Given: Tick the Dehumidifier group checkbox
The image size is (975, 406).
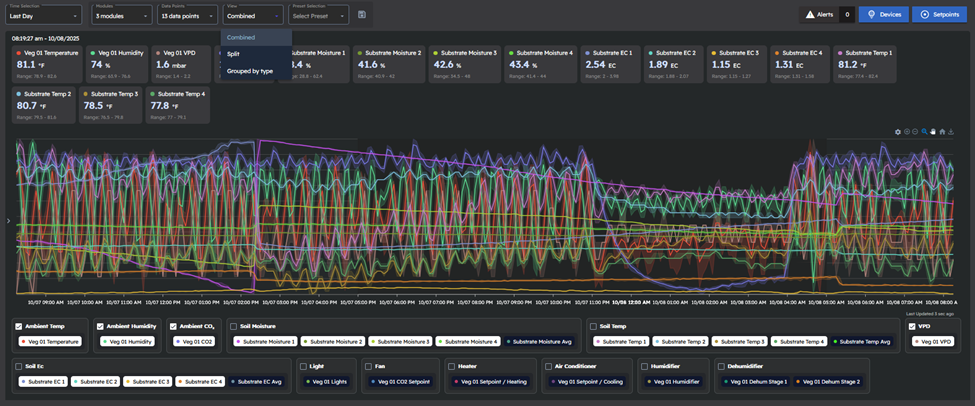Looking at the screenshot, I should (x=720, y=366).
